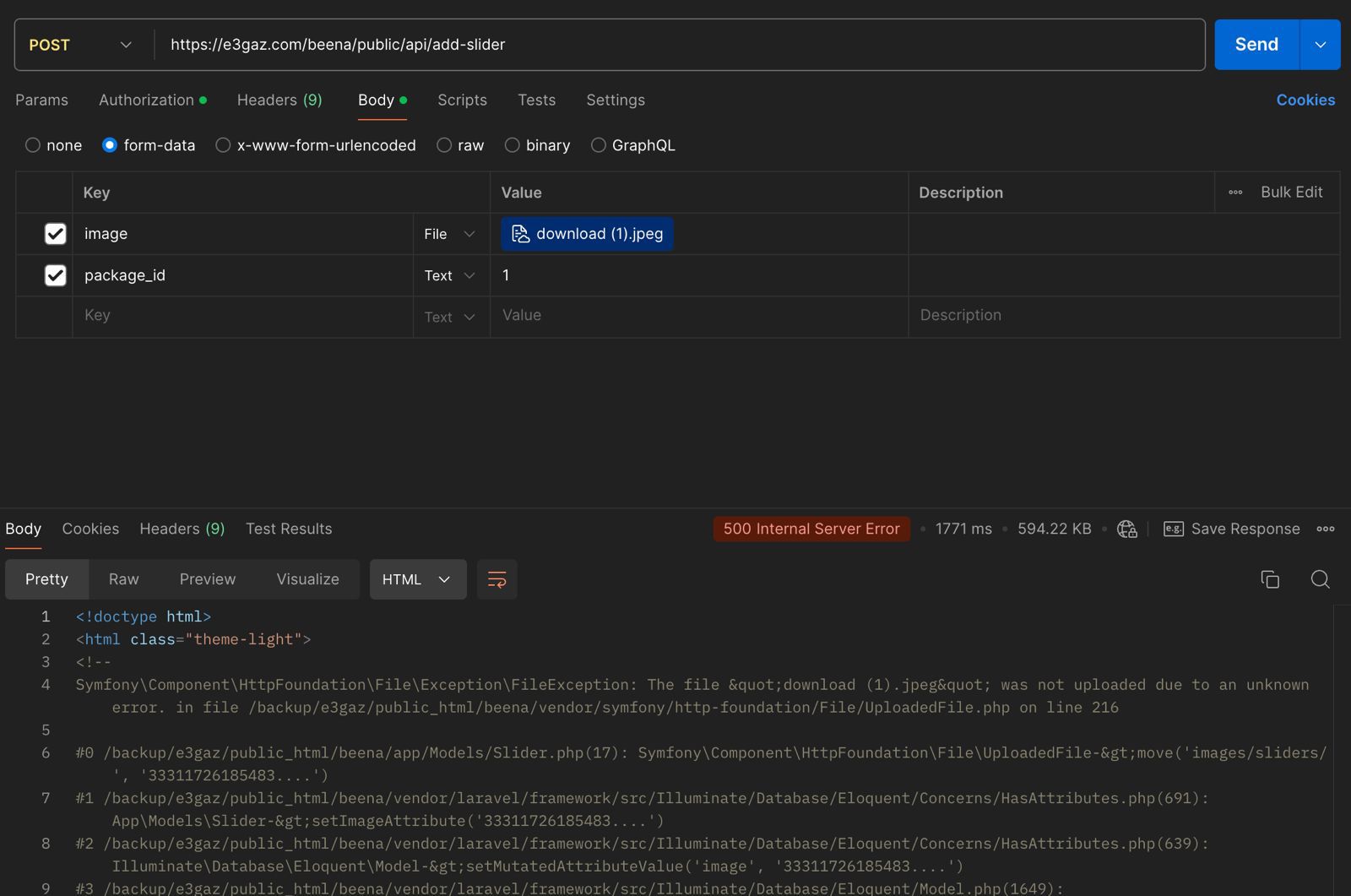Uncheck the package_id row checkbox
1351x896 pixels.
pos(56,275)
